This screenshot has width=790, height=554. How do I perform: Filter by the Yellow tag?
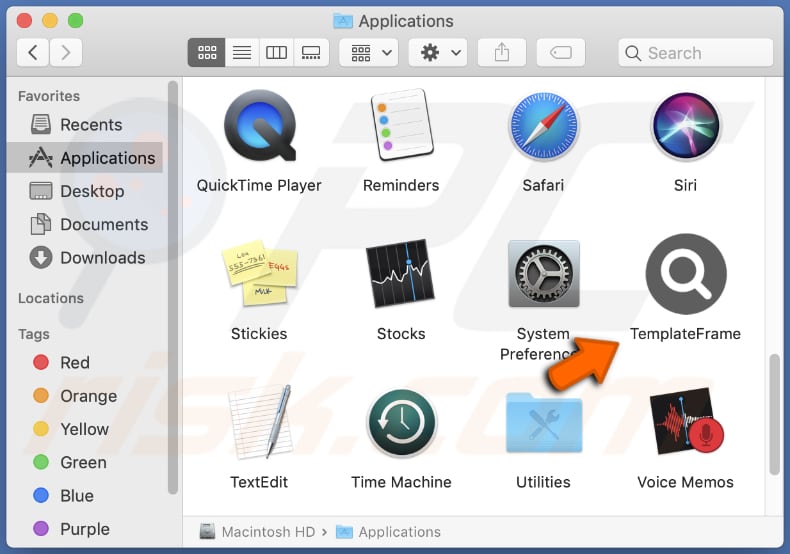[85, 429]
